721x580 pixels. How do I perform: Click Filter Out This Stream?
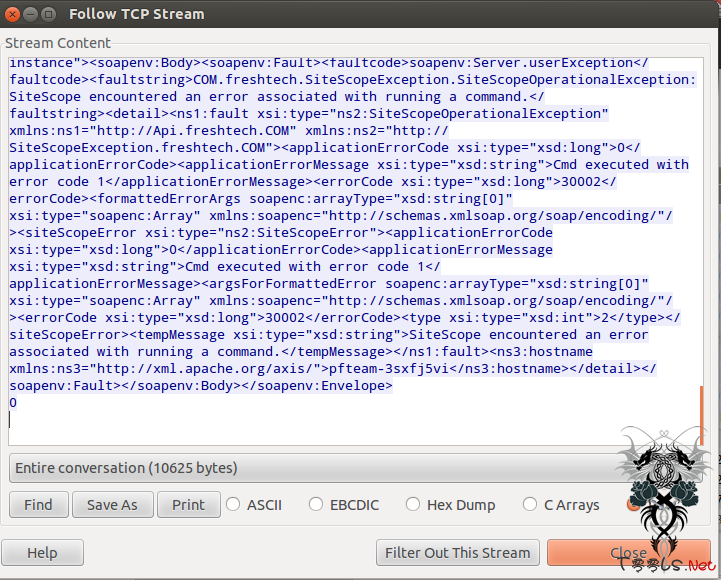point(458,552)
